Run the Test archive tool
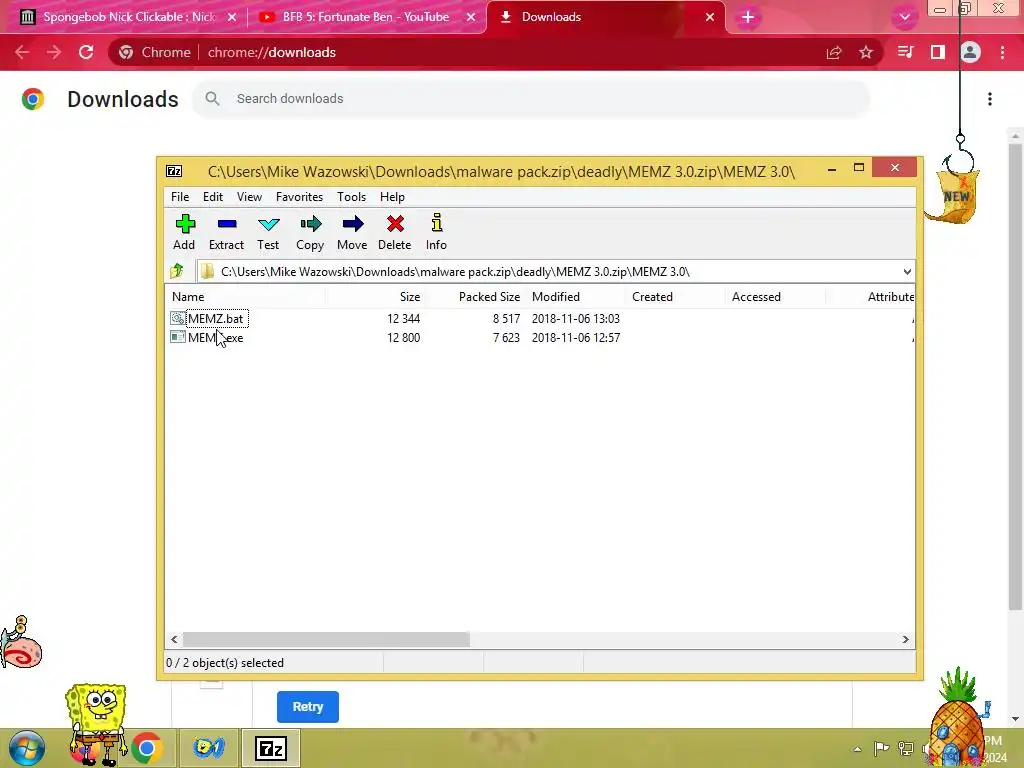1024x768 pixels. click(268, 232)
